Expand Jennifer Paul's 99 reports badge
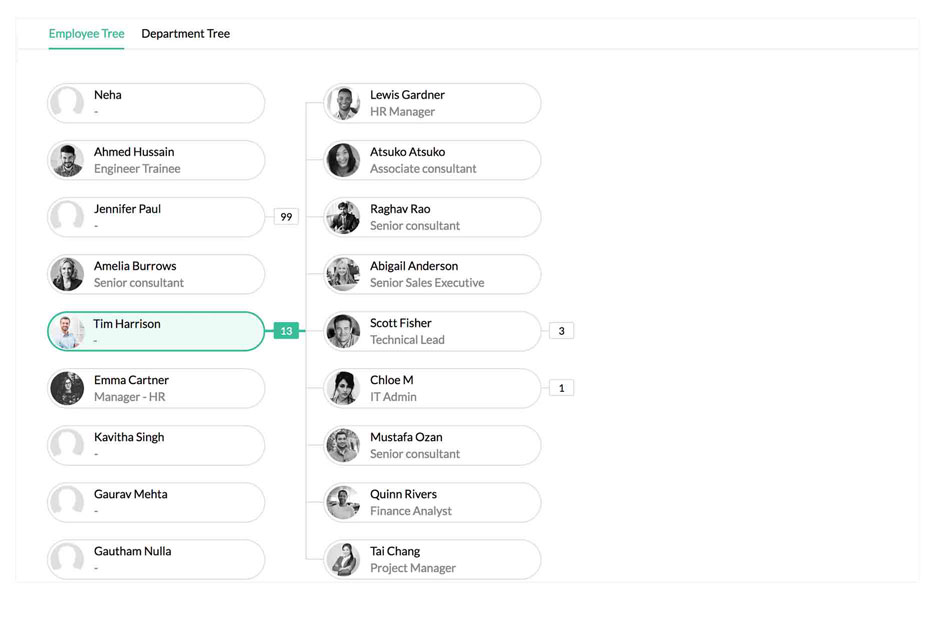 (x=286, y=216)
